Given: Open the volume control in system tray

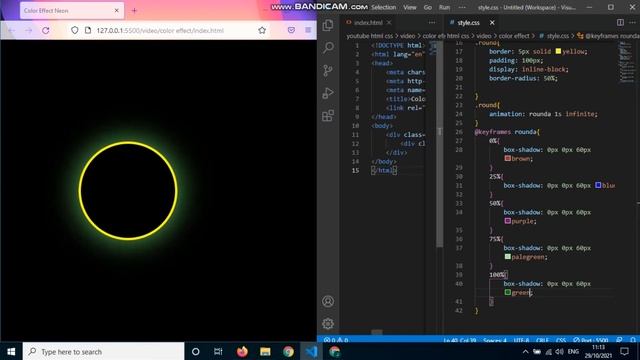Looking at the screenshot, I should click(x=559, y=351).
